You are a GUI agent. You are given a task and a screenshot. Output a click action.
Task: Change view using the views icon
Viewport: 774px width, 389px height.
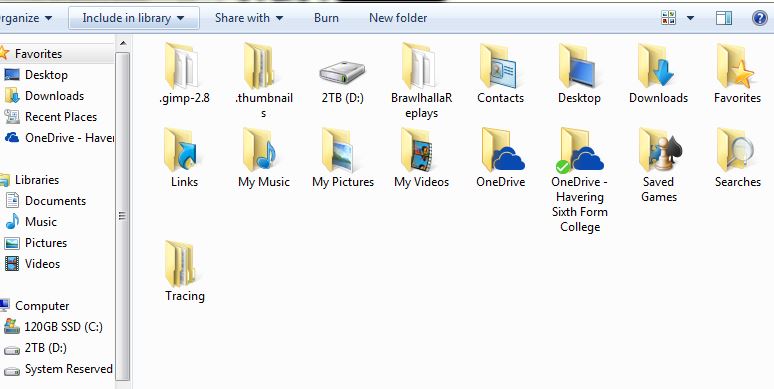(668, 18)
